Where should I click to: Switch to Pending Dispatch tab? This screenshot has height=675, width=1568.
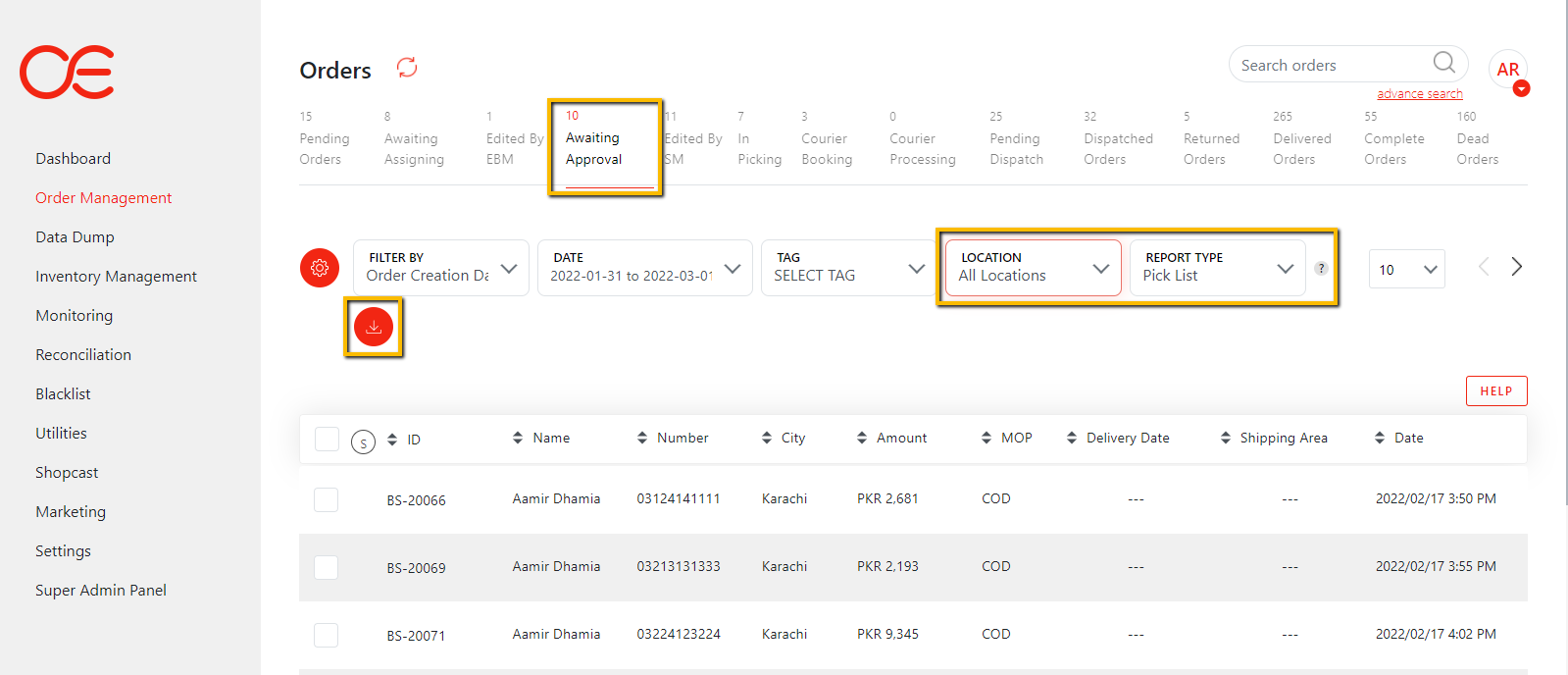point(1016,149)
